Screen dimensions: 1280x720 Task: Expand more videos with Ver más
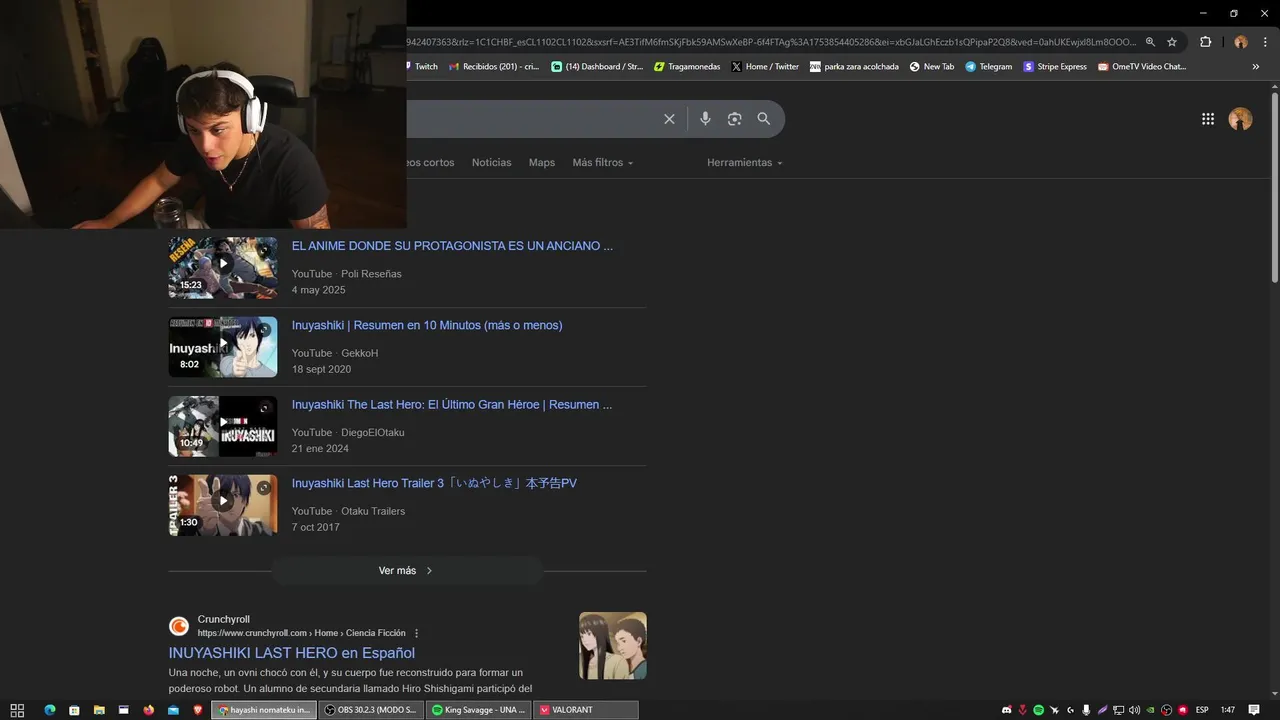click(x=407, y=570)
